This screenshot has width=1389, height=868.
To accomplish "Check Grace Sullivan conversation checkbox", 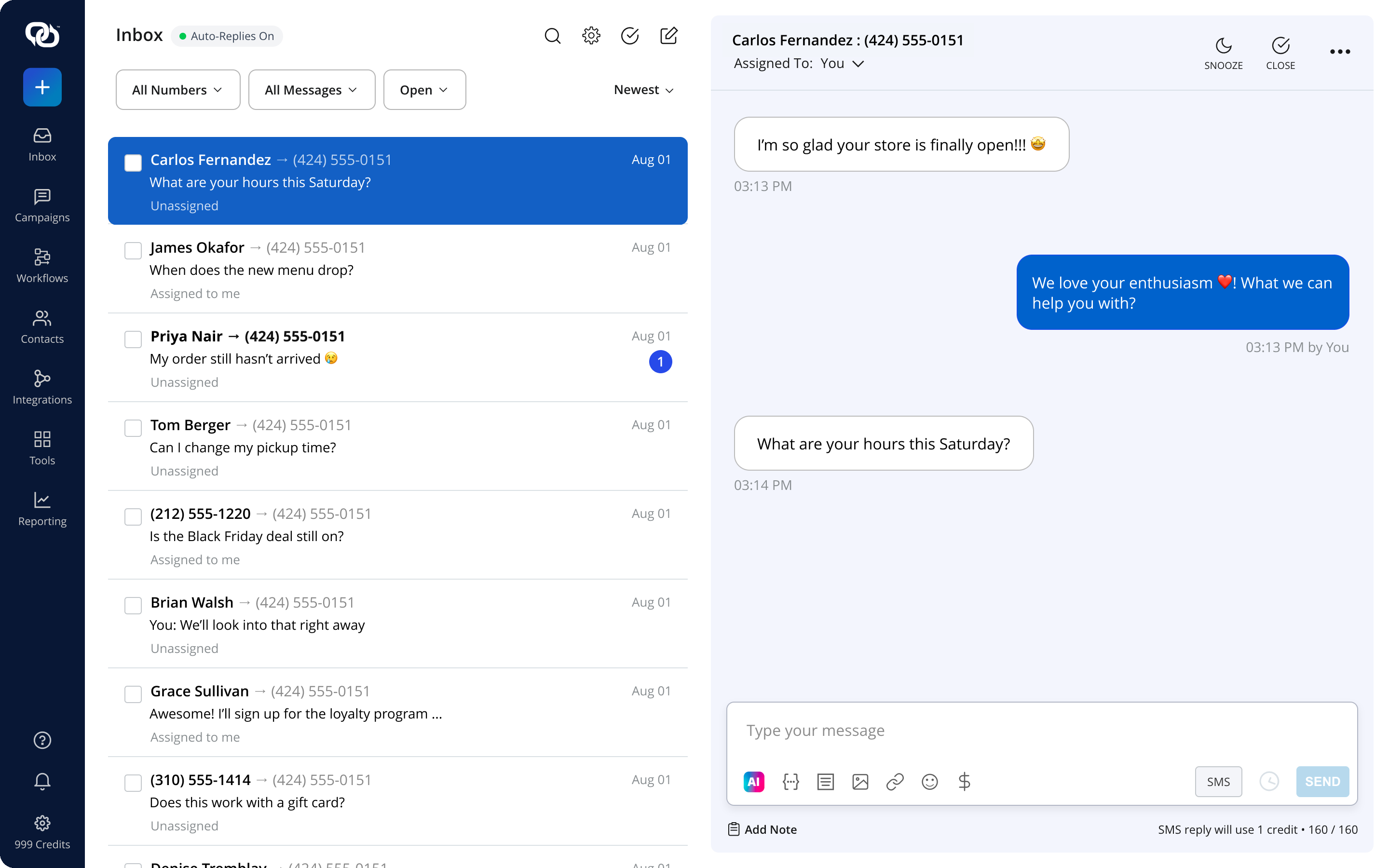I will tap(133, 694).
